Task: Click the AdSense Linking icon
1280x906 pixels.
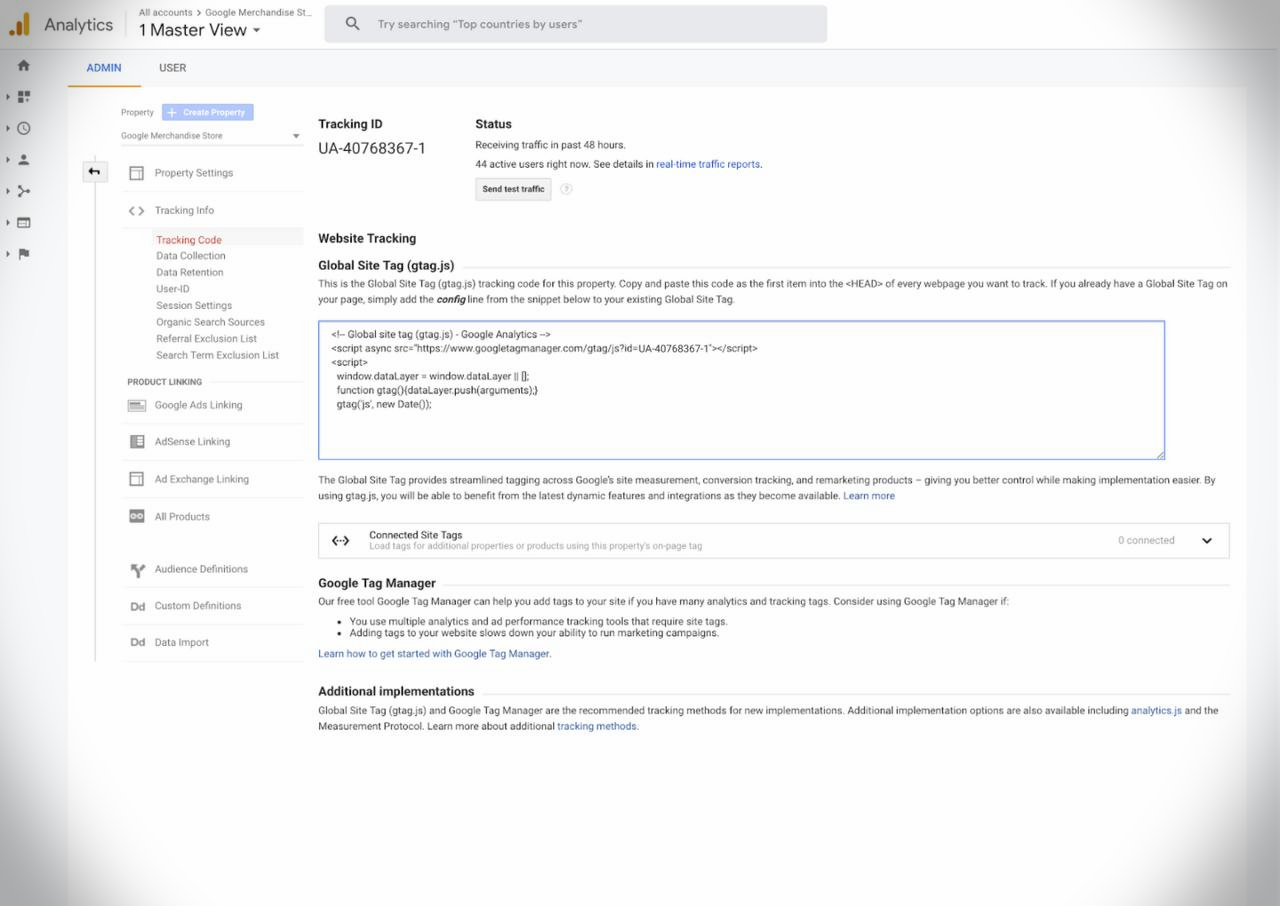Action: click(x=137, y=442)
